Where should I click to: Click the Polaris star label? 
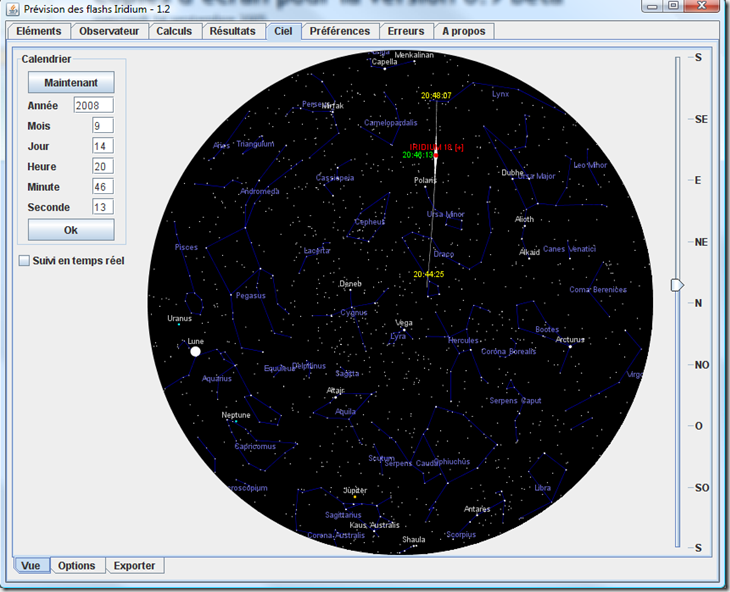(425, 180)
